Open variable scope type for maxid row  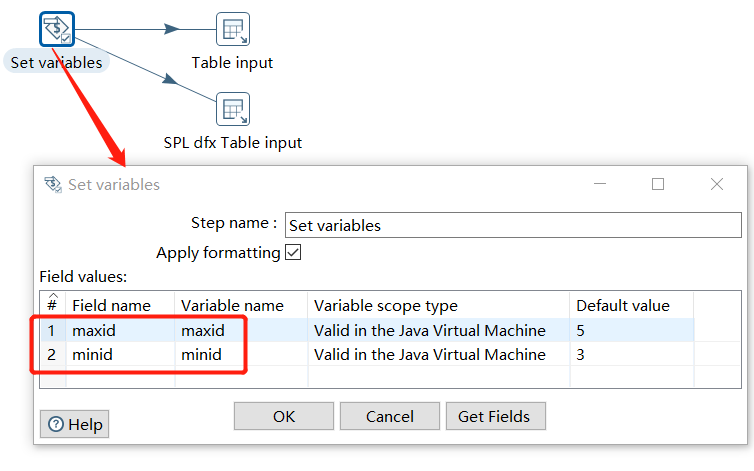coord(438,330)
